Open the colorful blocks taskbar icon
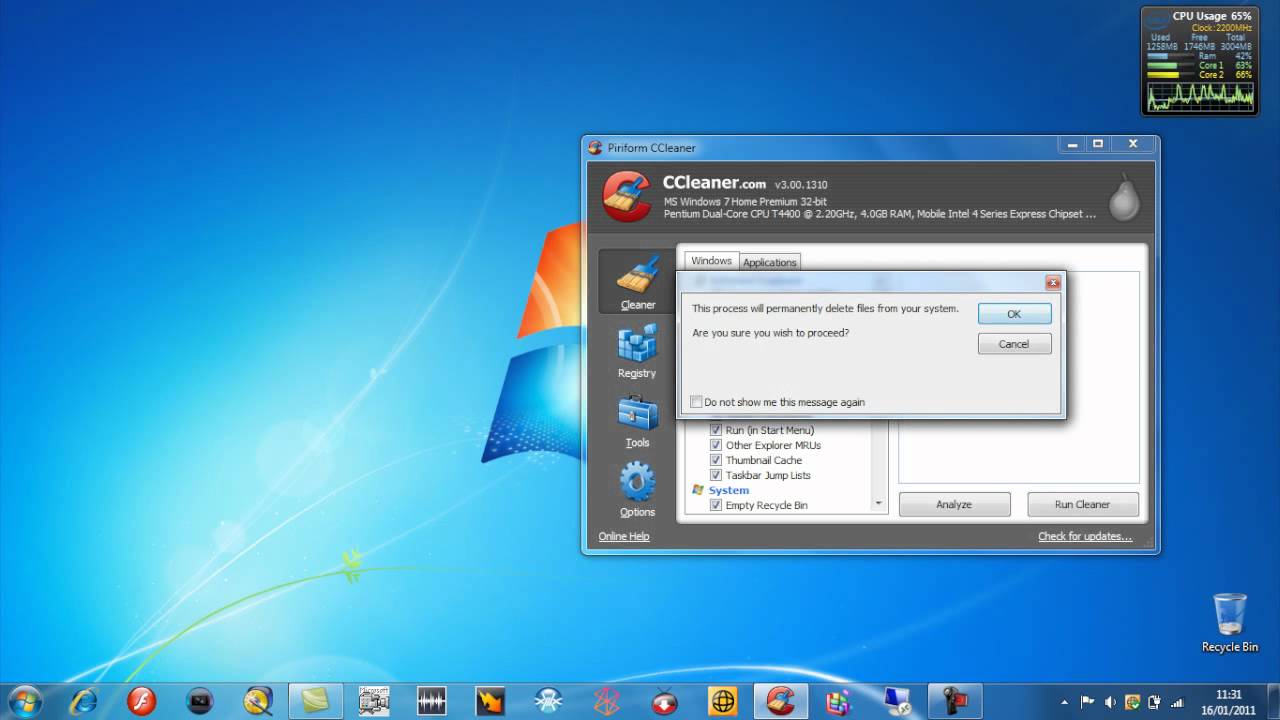Viewport: 1280px width, 720px height. (839, 701)
